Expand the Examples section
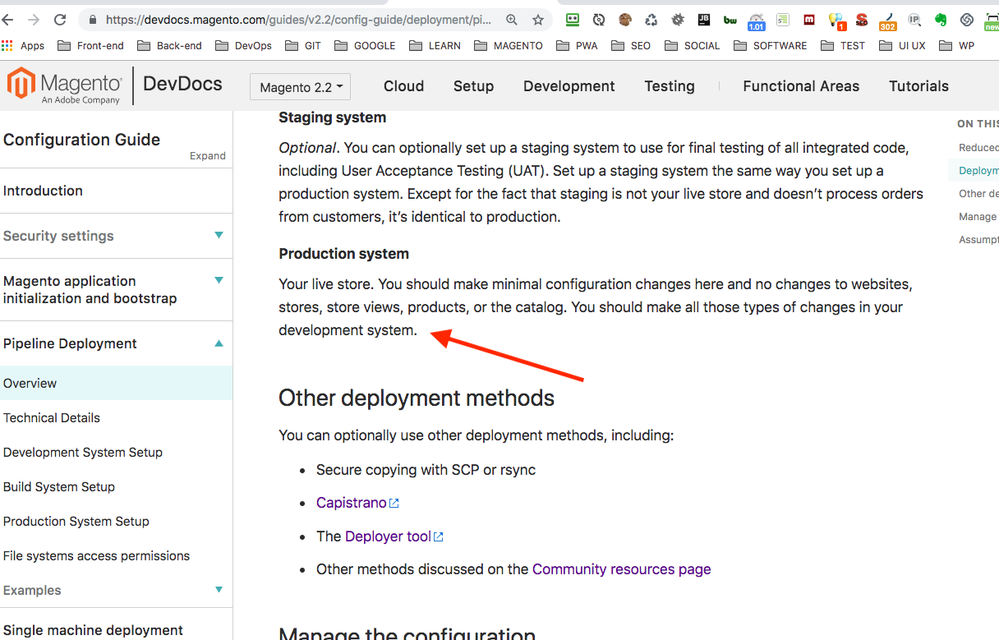Image resolution: width=999 pixels, height=640 pixels. click(x=219, y=590)
